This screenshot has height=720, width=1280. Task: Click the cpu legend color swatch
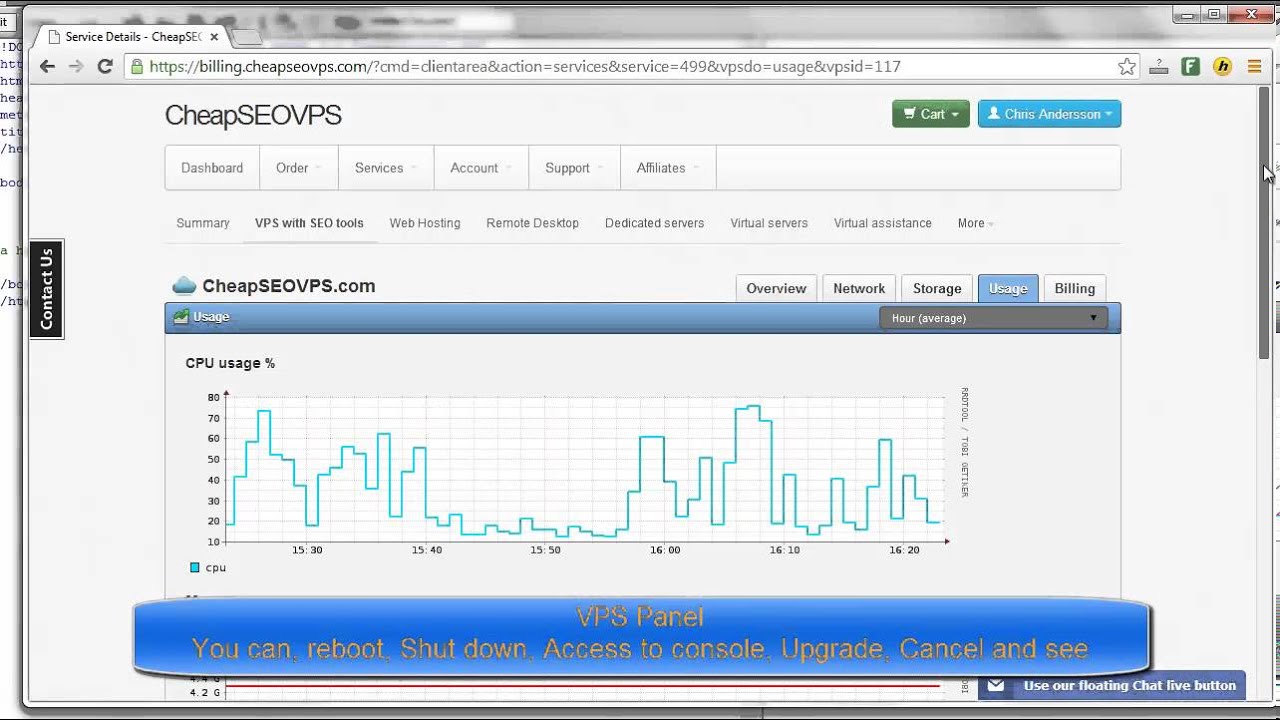(195, 567)
